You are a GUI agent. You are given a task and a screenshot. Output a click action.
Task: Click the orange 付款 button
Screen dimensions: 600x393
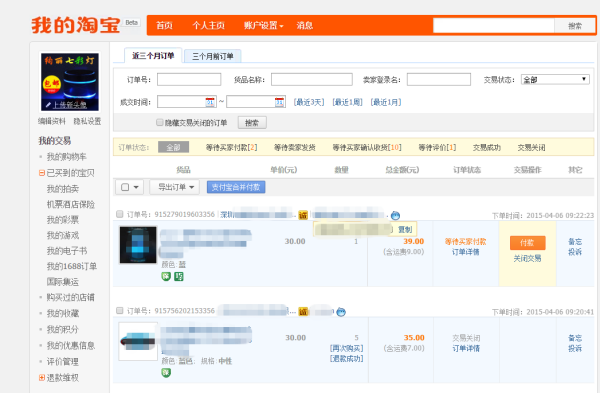527,243
